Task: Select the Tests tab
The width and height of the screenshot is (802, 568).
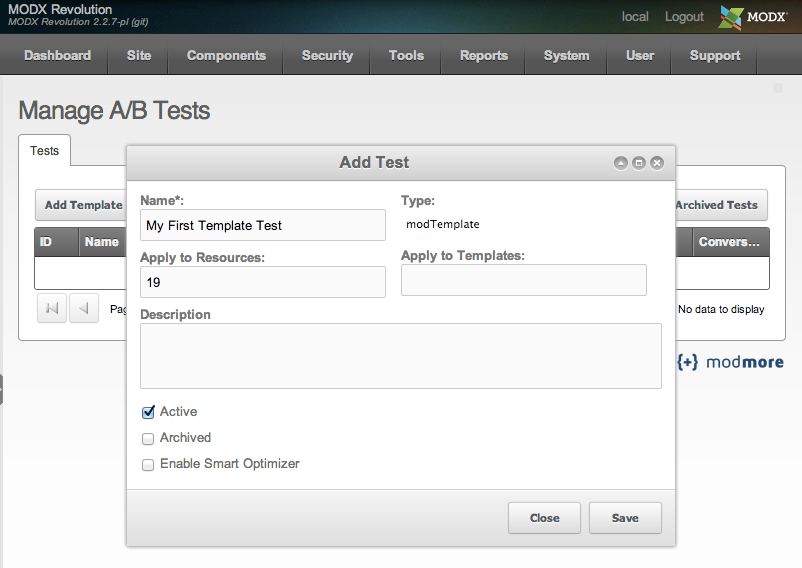Action: click(x=44, y=150)
